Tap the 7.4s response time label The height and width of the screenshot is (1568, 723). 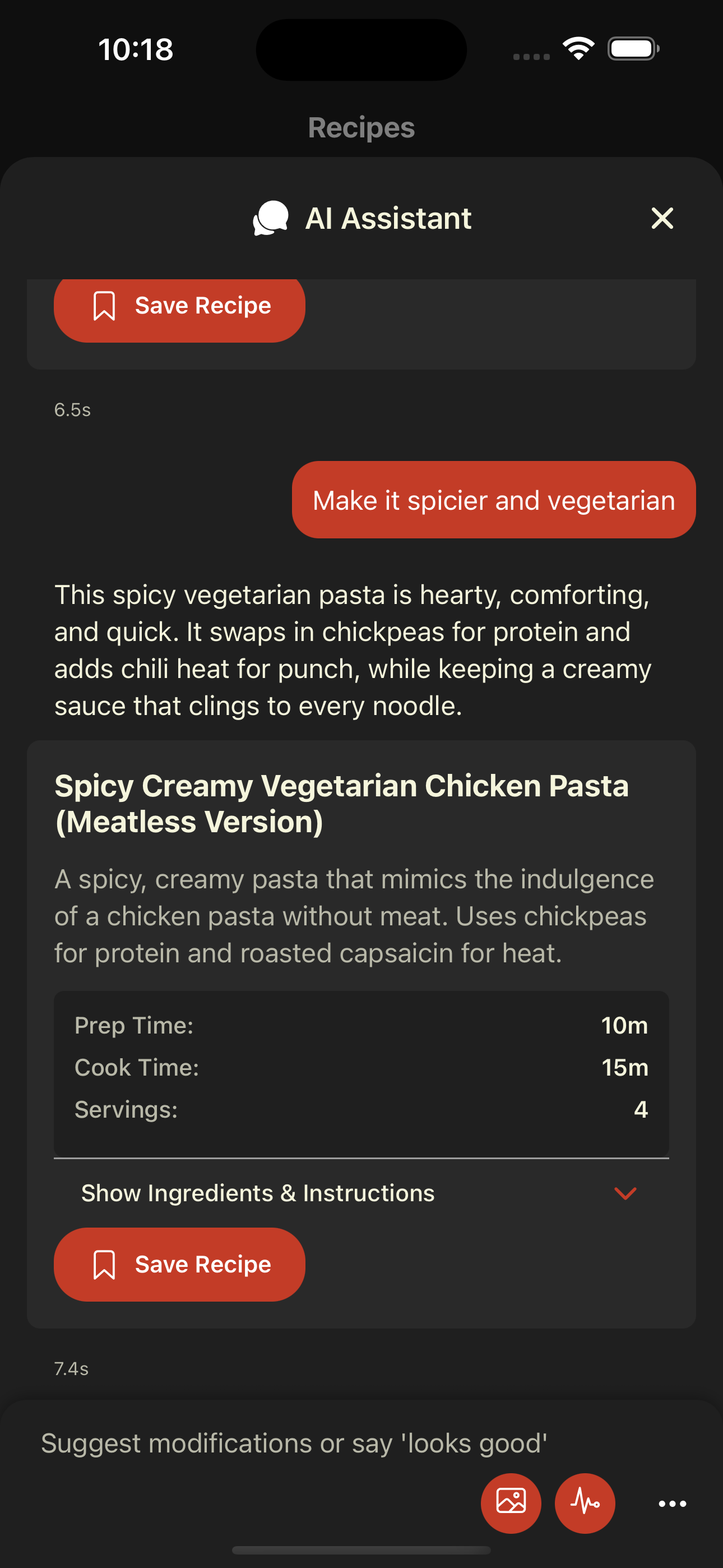click(72, 1369)
